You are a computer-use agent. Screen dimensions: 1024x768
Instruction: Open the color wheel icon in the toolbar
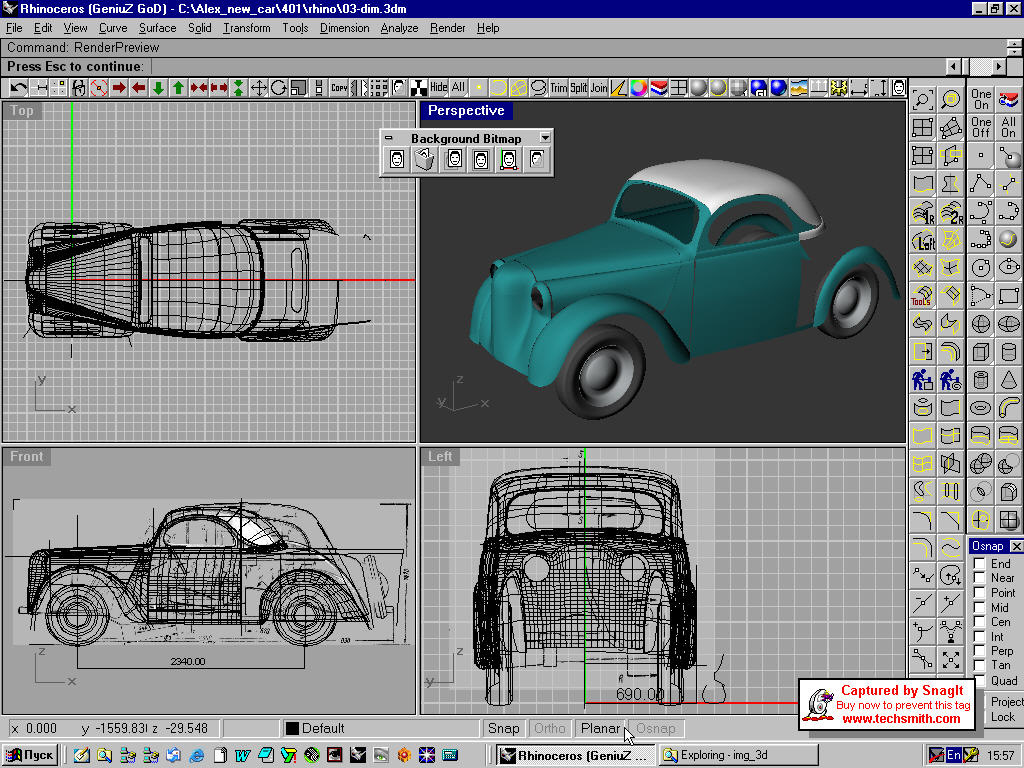coord(639,88)
